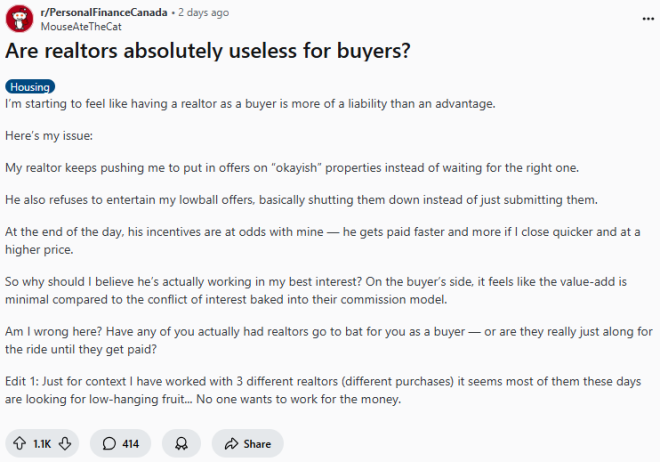Click the Housing flair tag

pyautogui.click(x=30, y=87)
